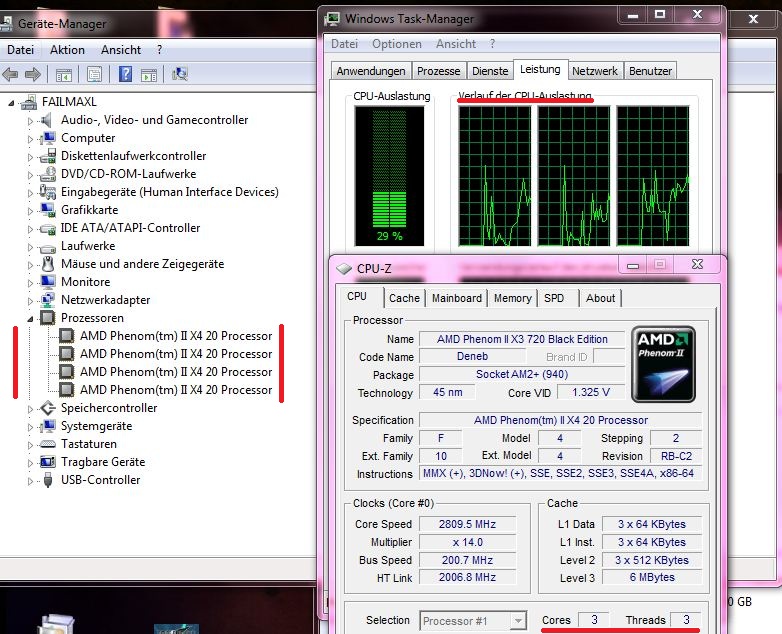The height and width of the screenshot is (634, 782).
Task: Click the Audio-, Video- und Gamecontroller icon
Action: (47, 120)
